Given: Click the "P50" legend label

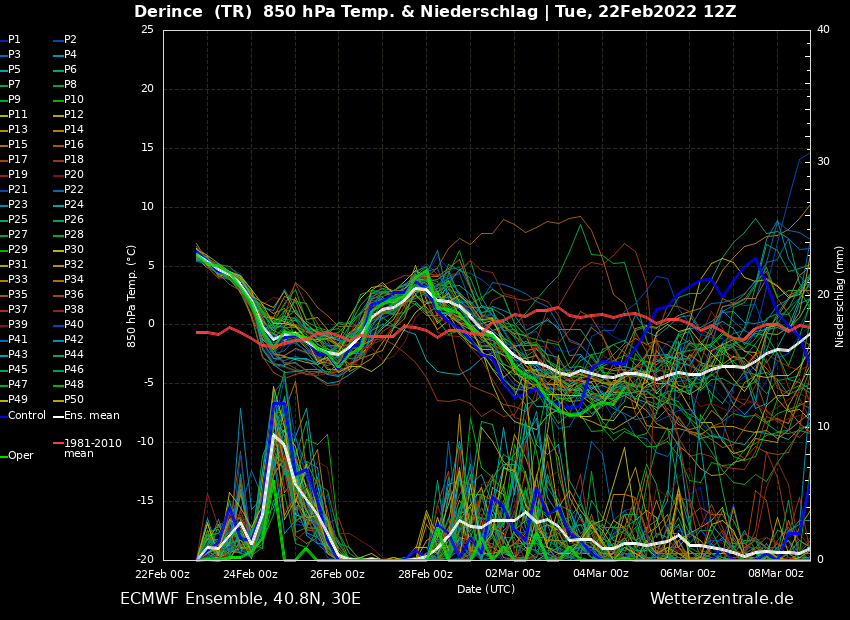Looking at the screenshot, I should pyautogui.click(x=74, y=399).
